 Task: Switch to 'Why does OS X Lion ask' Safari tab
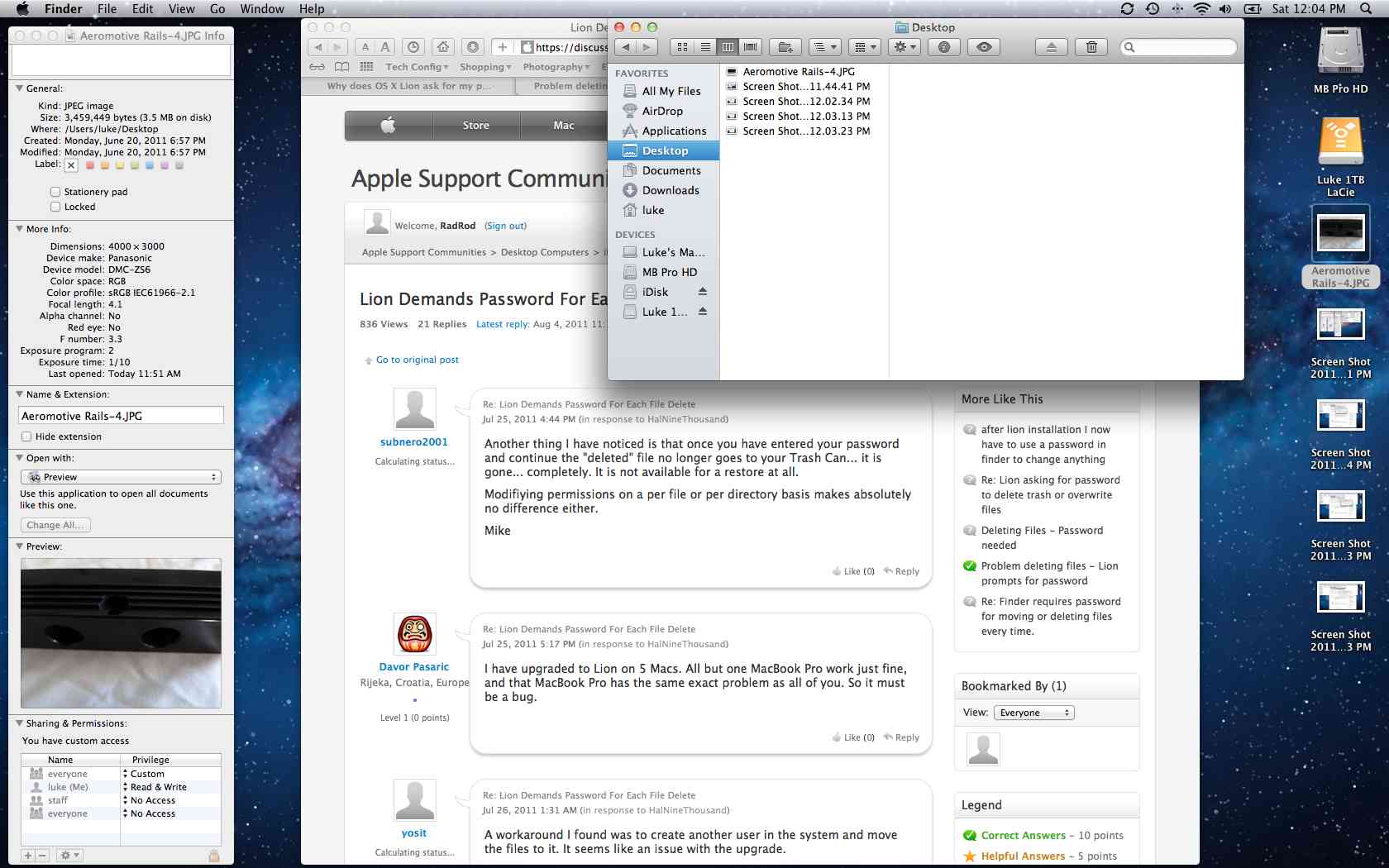[x=408, y=86]
